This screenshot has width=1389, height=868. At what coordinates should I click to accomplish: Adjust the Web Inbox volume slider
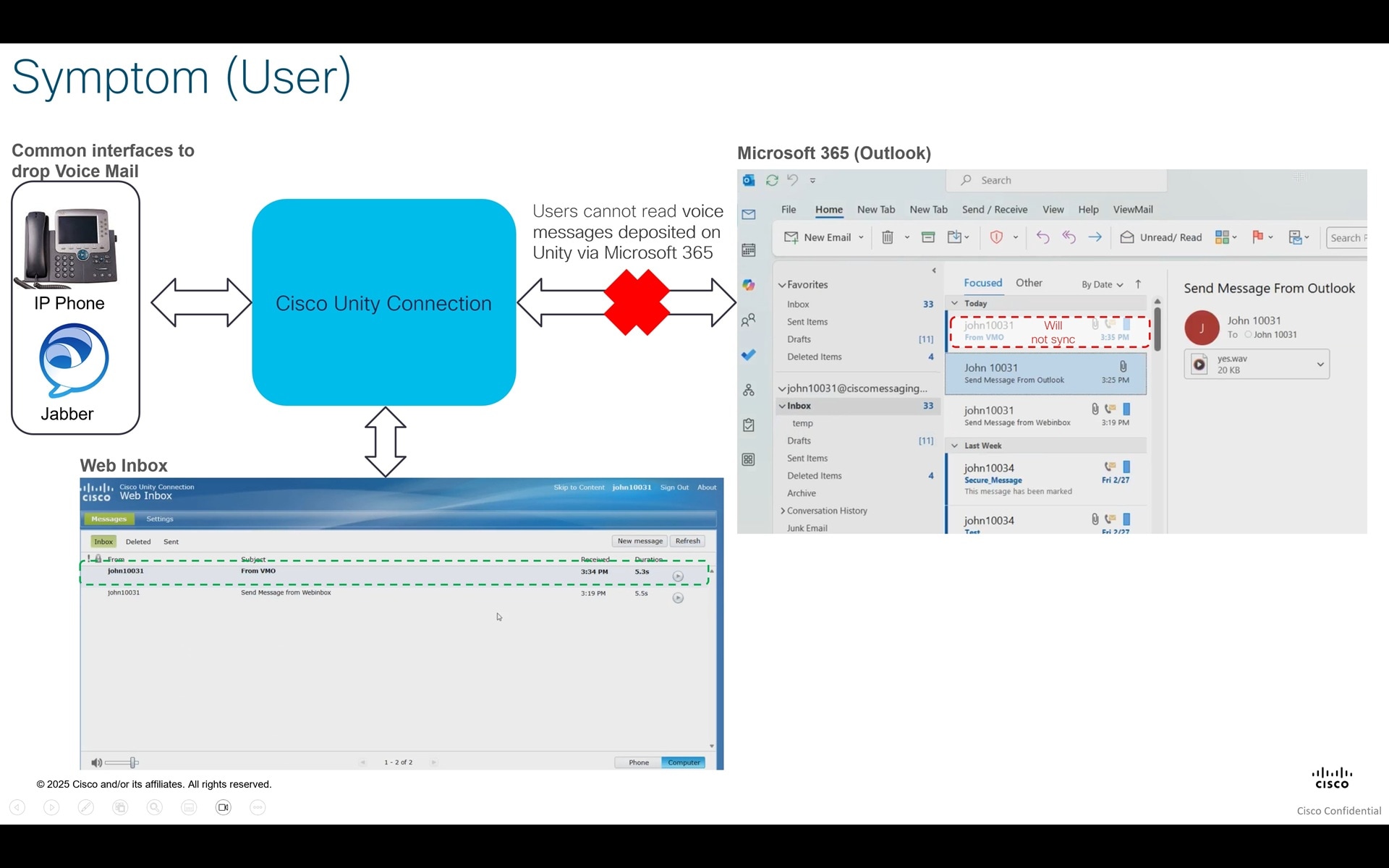133,762
